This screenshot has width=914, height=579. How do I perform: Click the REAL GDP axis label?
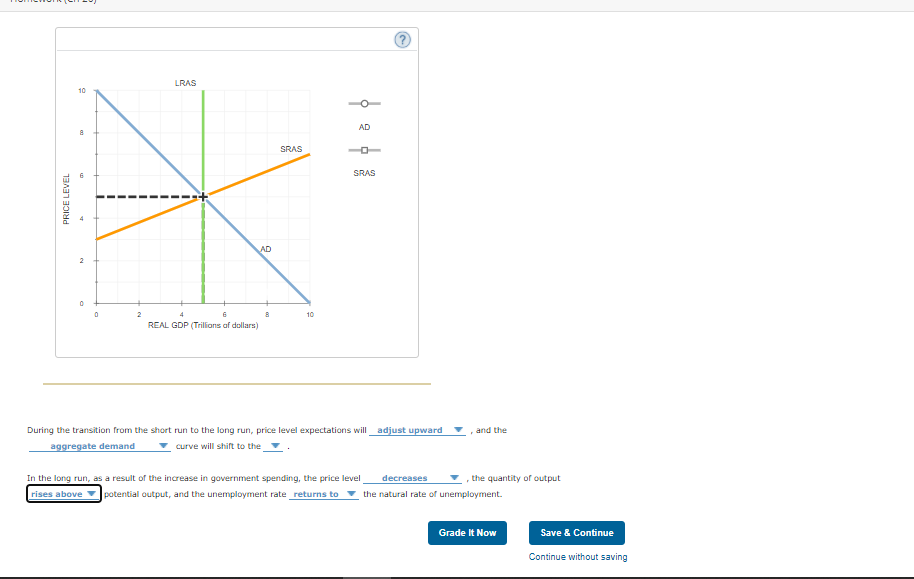(204, 325)
